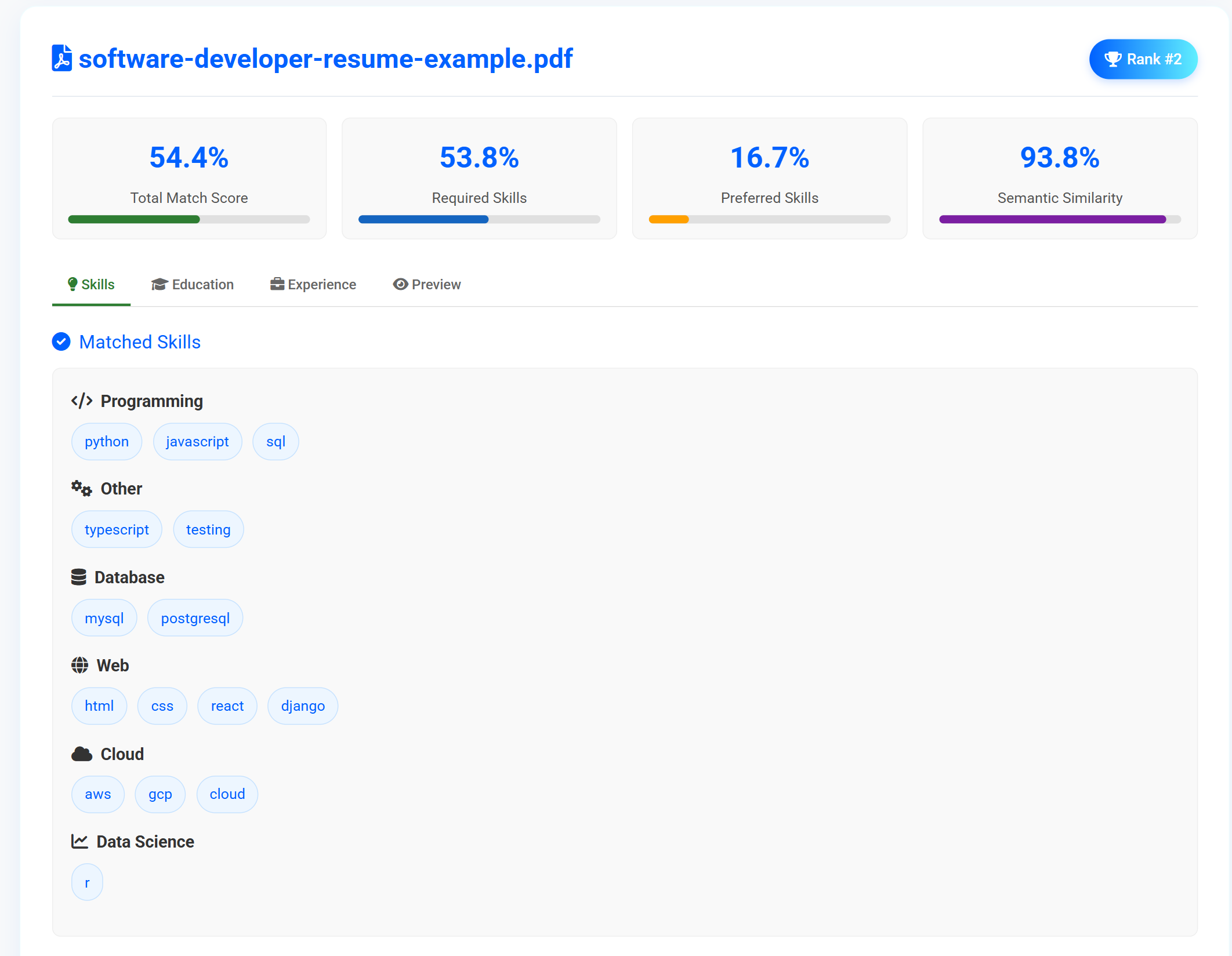The height and width of the screenshot is (956, 1232).
Task: Click the Programming code brackets icon
Action: (82, 401)
